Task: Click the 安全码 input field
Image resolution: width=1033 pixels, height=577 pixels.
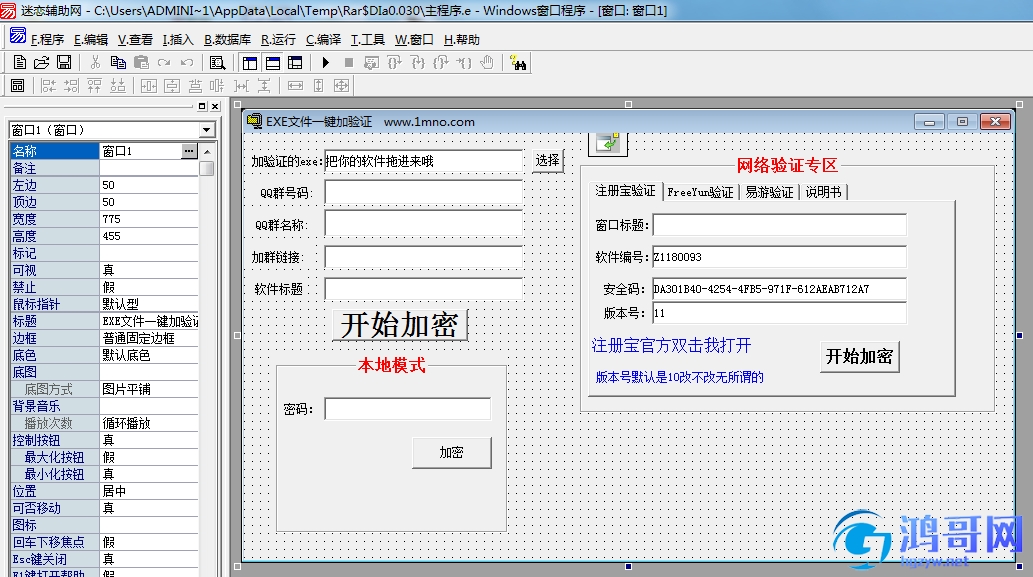Action: coord(779,288)
